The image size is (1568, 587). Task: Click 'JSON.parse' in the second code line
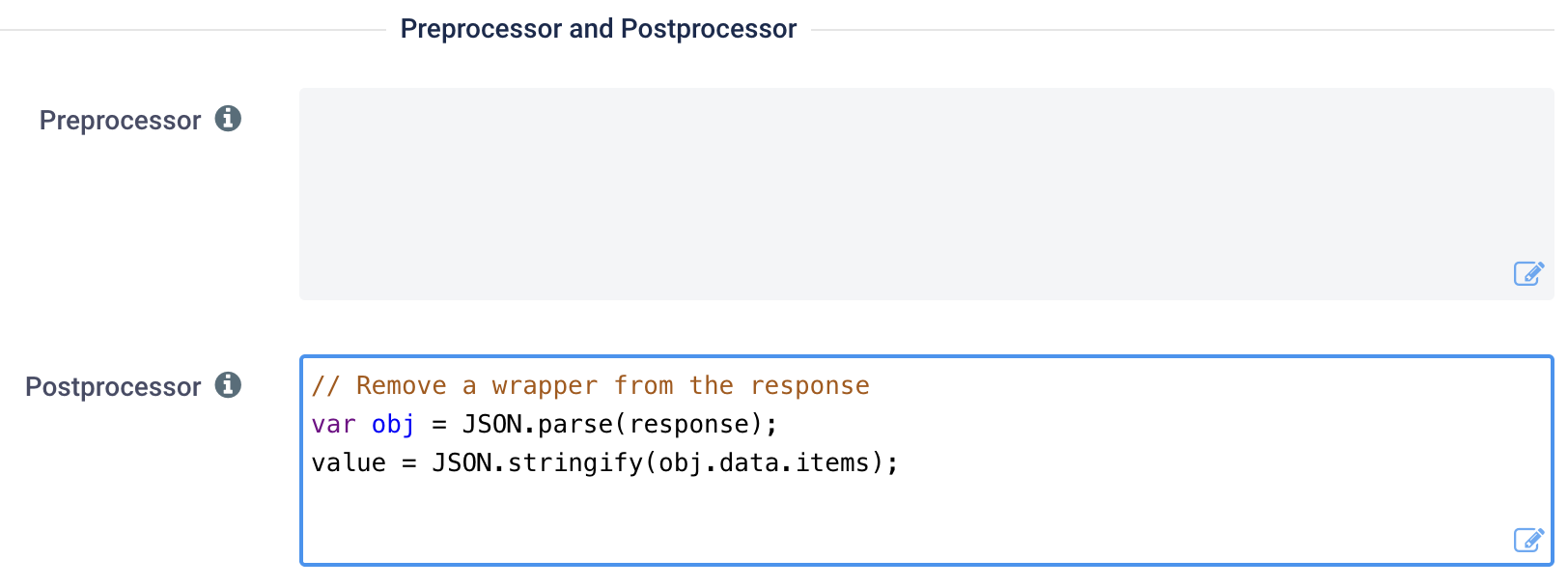[x=537, y=424]
